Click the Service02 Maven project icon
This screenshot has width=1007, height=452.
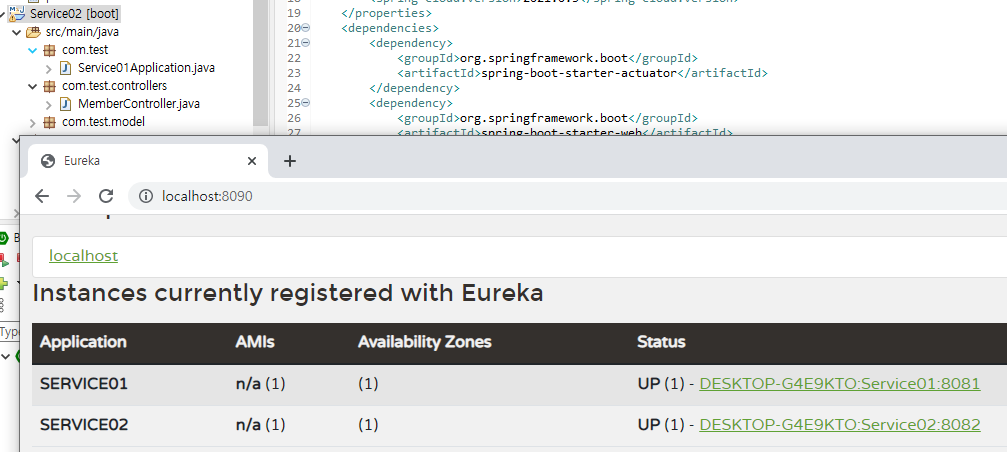(x=17, y=13)
